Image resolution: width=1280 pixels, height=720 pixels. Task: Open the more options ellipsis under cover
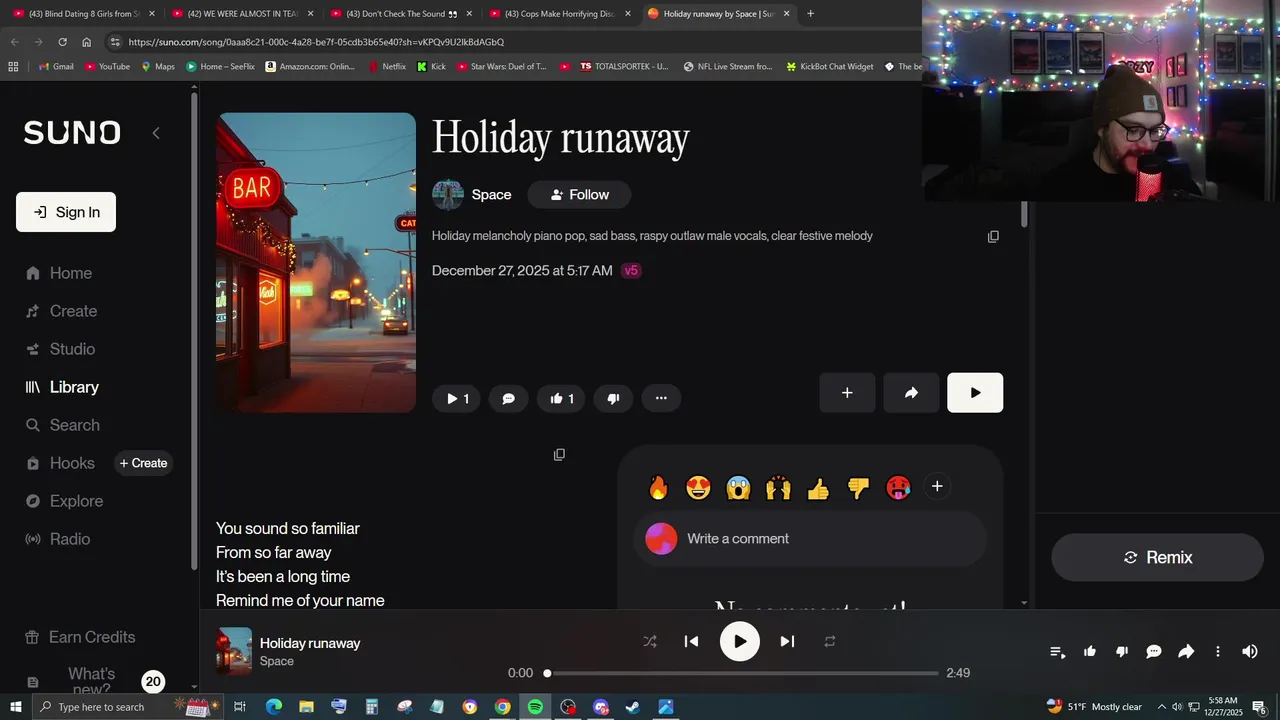[661, 398]
